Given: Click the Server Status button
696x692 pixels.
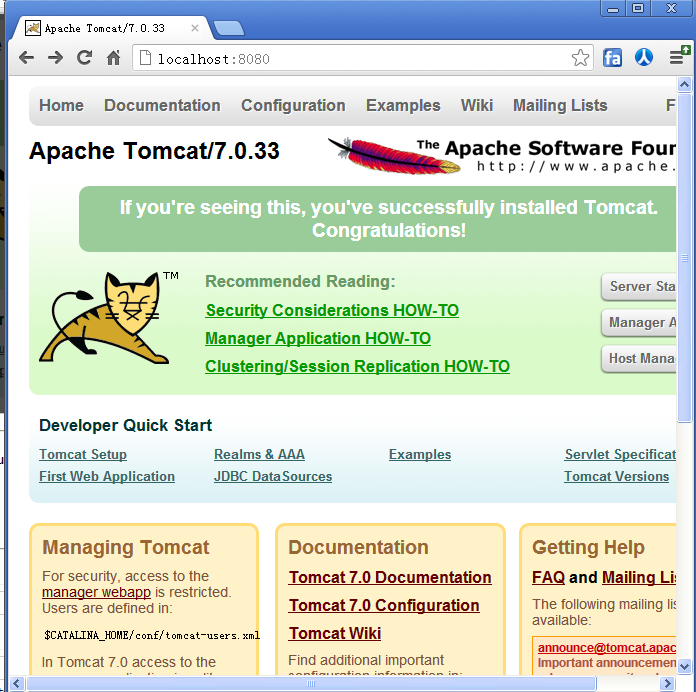Looking at the screenshot, I should 639,287.
